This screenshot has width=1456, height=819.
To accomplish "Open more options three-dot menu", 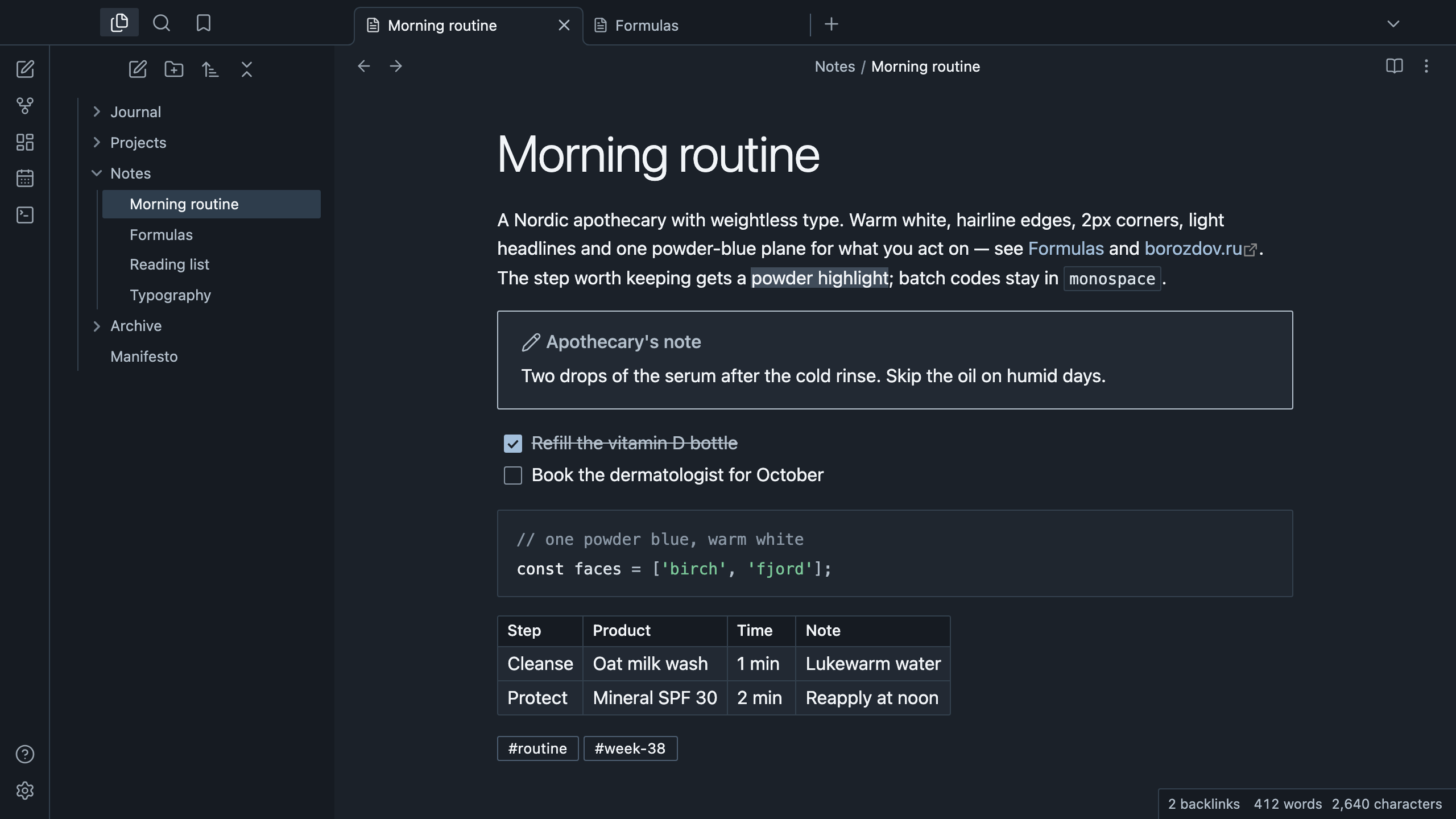I will (x=1426, y=67).
